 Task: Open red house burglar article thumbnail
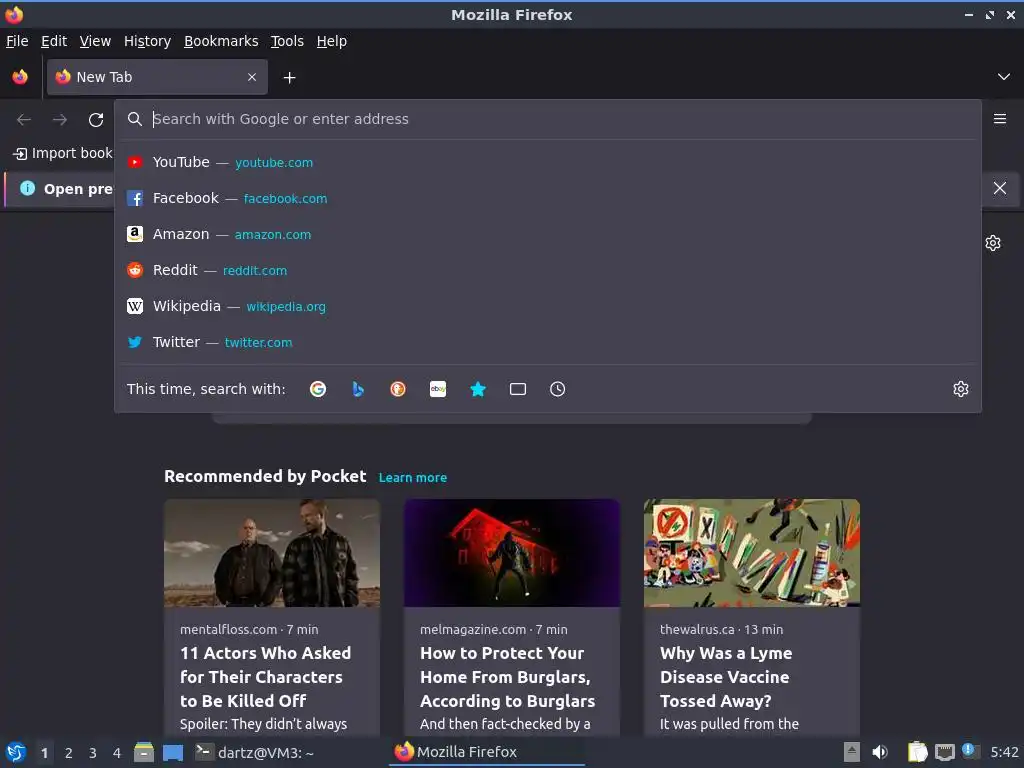coord(511,553)
